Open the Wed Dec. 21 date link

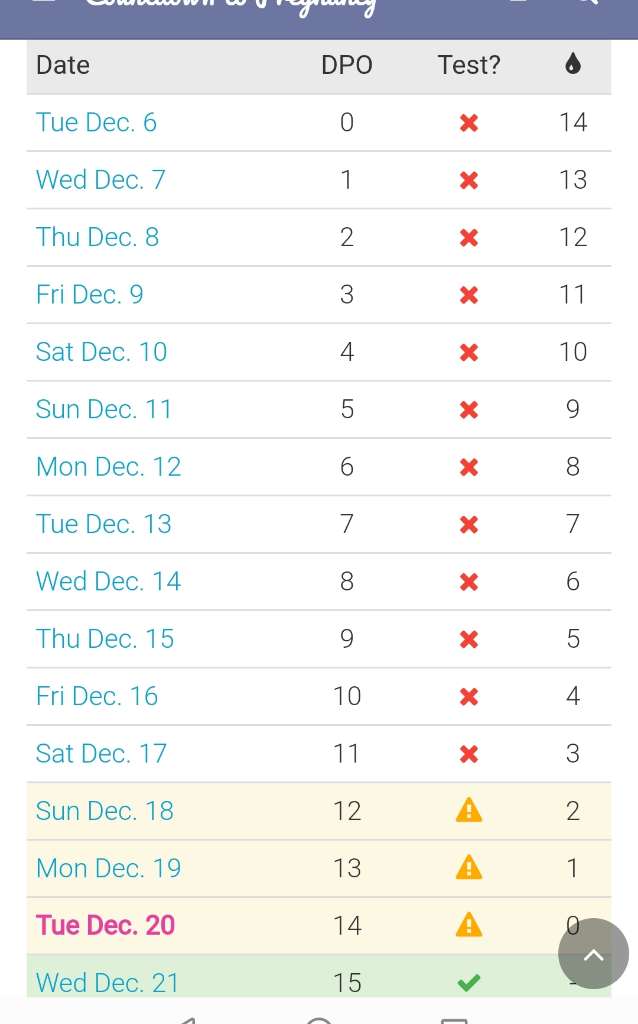(x=107, y=983)
